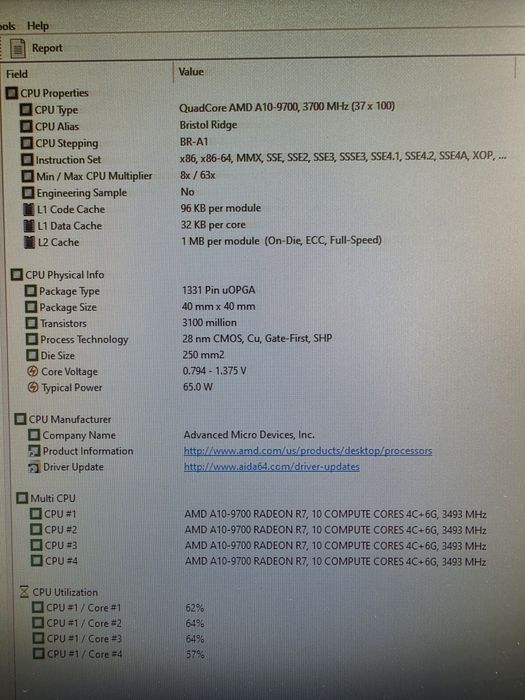
Task: Select the Engineering Sample 'No' value
Action: 187,192
